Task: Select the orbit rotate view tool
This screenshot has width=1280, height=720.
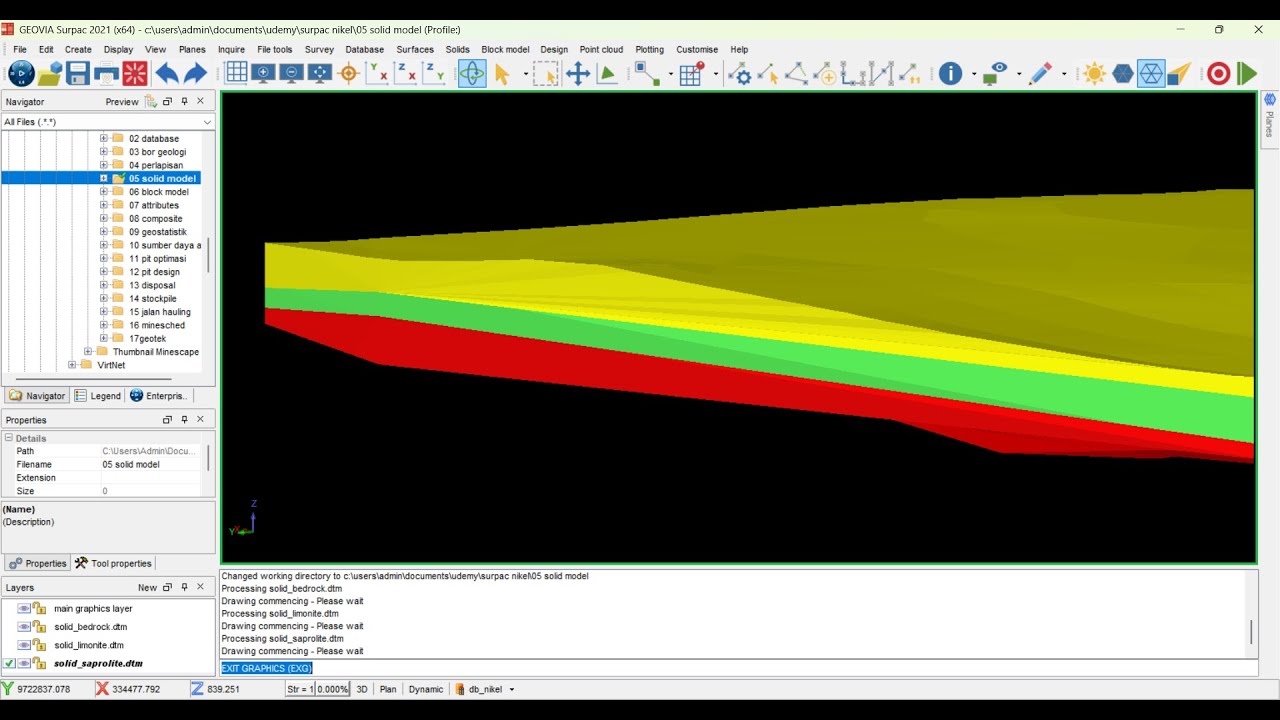Action: click(x=472, y=73)
